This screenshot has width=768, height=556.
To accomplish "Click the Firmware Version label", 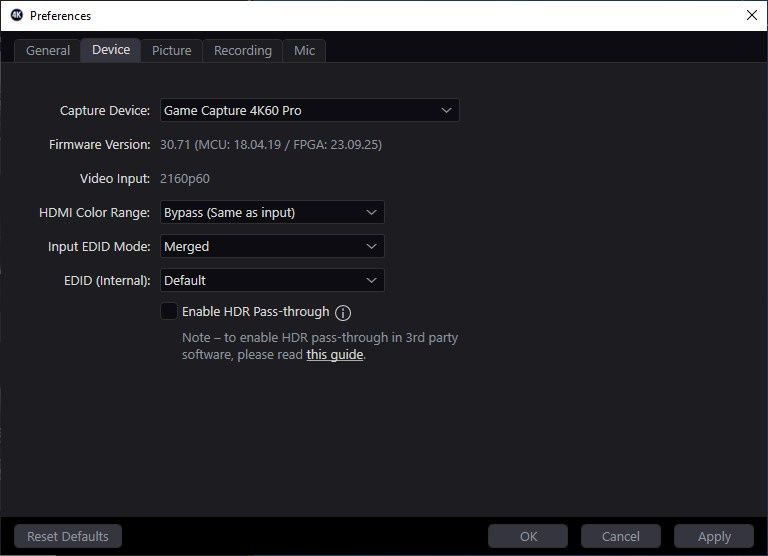I will click(x=99, y=145).
